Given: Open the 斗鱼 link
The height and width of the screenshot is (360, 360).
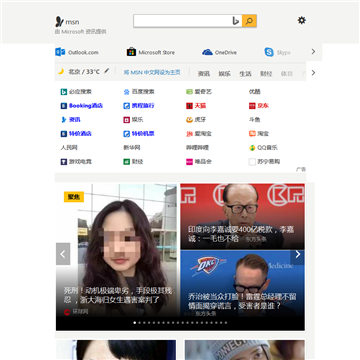Looking at the screenshot, I should tap(255, 120).
